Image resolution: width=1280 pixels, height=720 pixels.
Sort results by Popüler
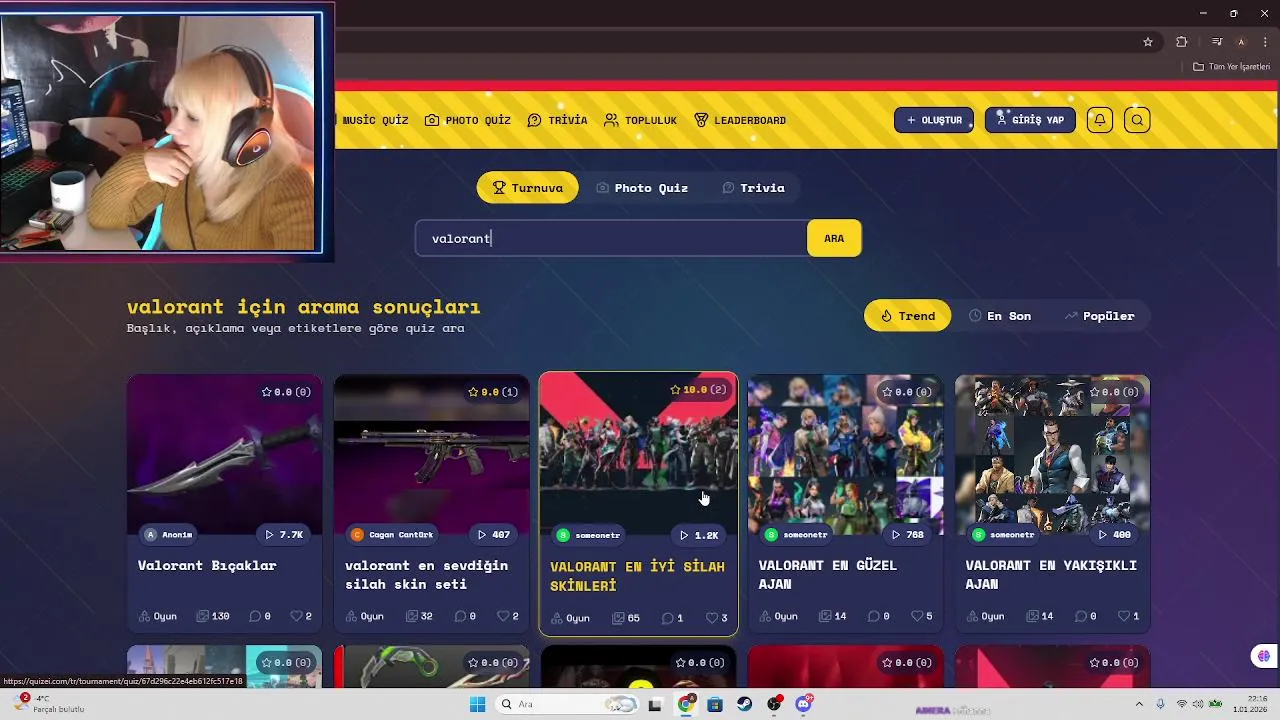[1100, 316]
